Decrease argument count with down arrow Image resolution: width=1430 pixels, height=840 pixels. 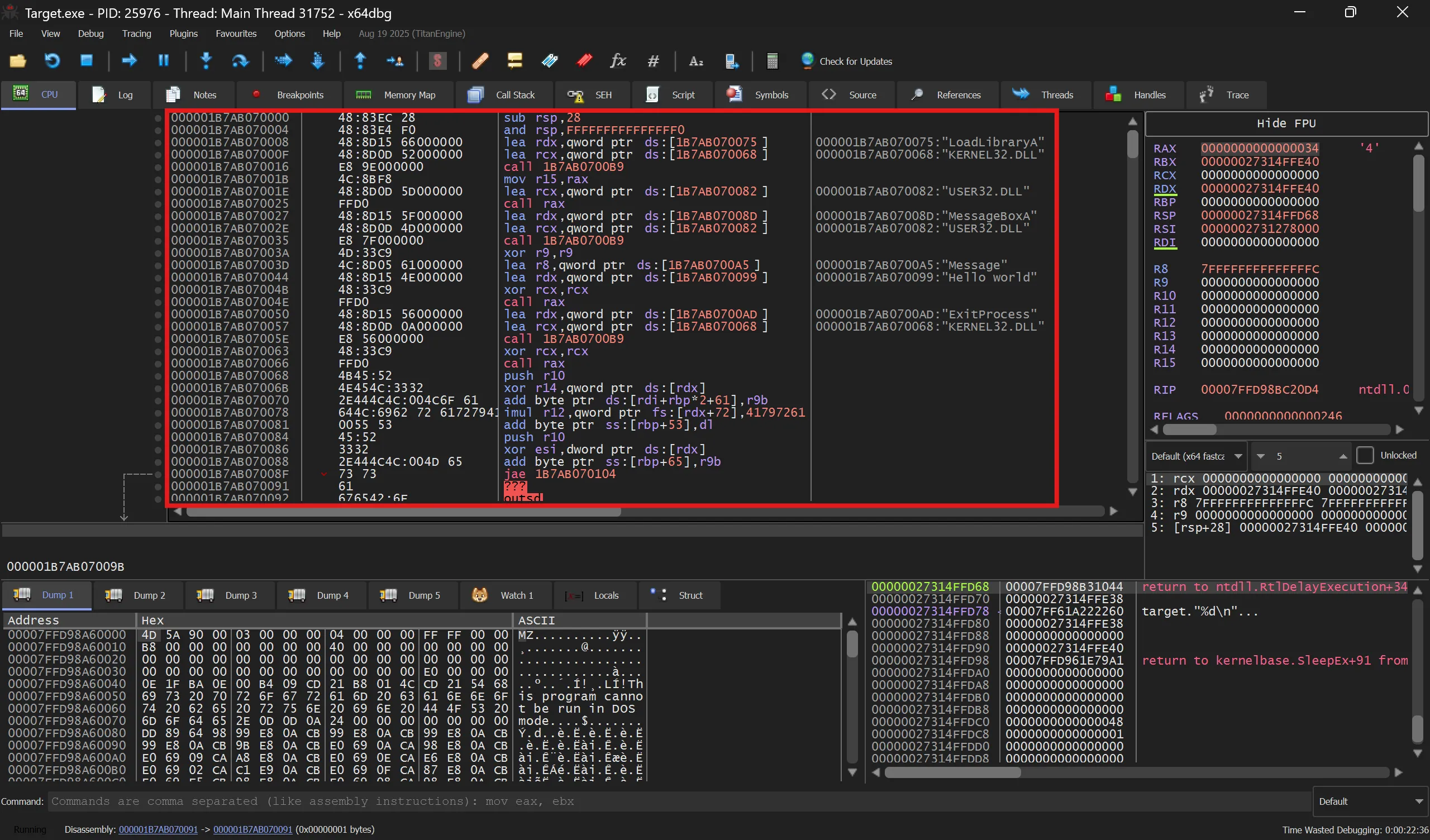[x=1261, y=456]
